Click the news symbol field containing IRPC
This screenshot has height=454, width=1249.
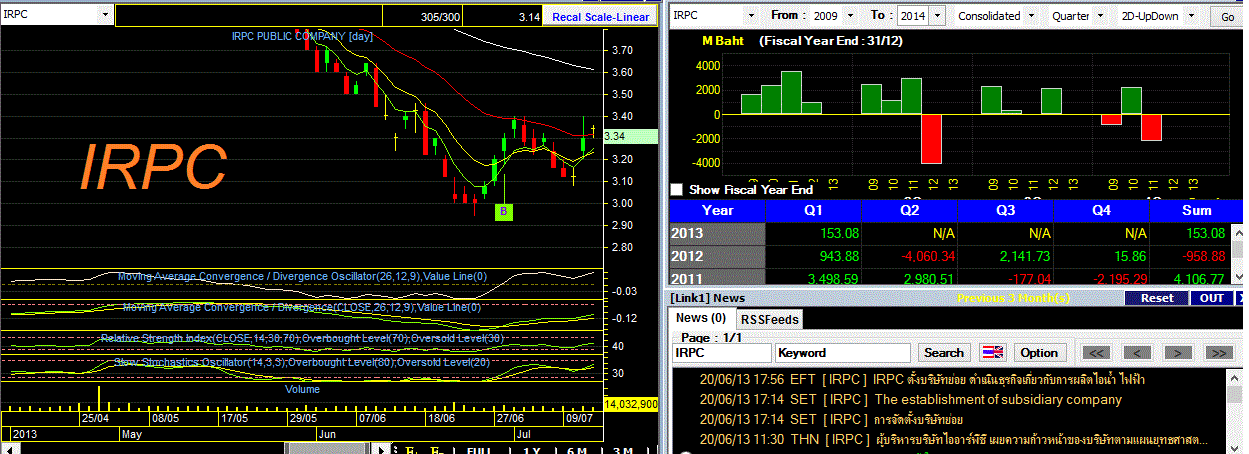click(x=721, y=352)
